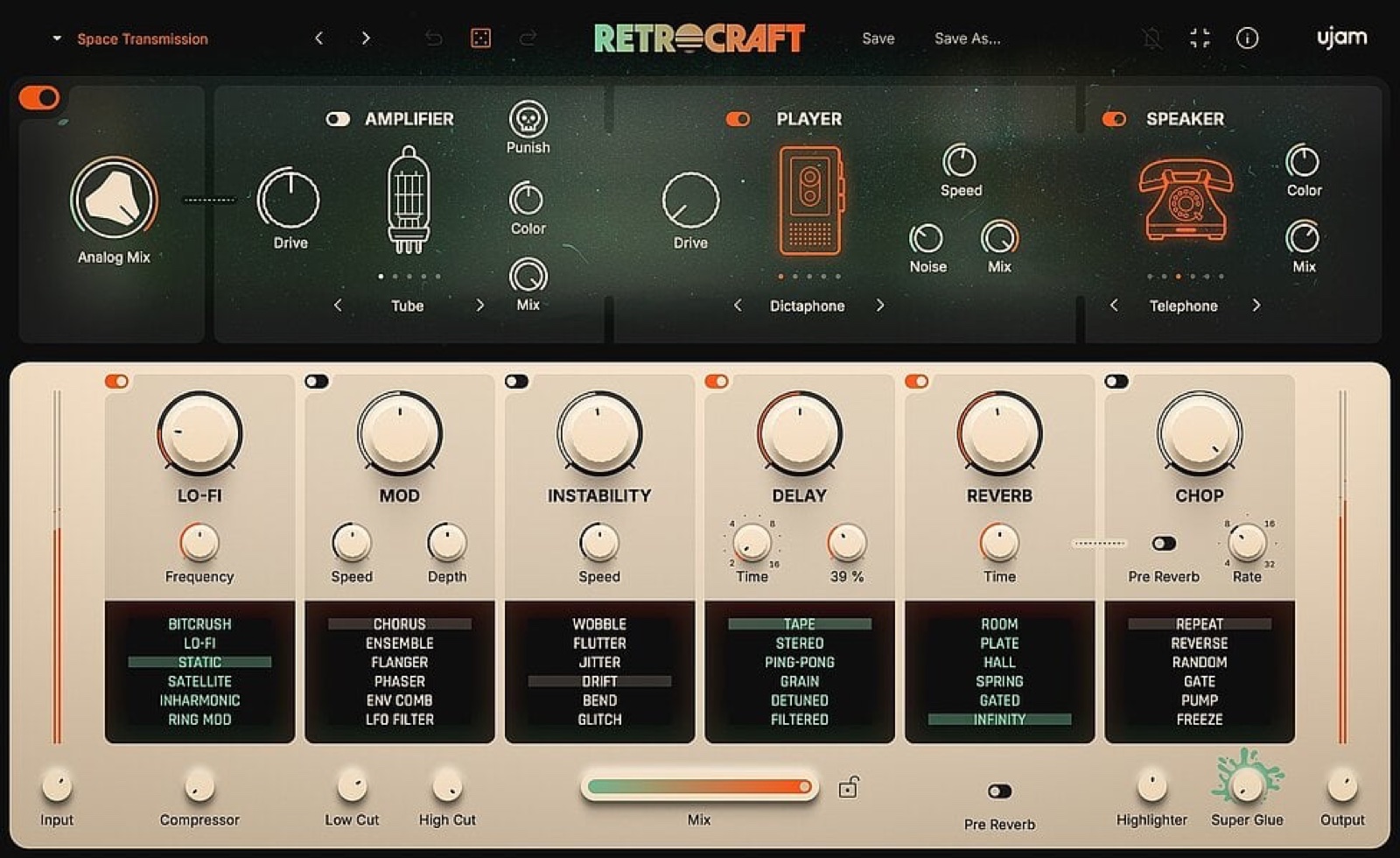Click the randomize dice icon
The width and height of the screenshot is (1400, 858).
(x=480, y=38)
